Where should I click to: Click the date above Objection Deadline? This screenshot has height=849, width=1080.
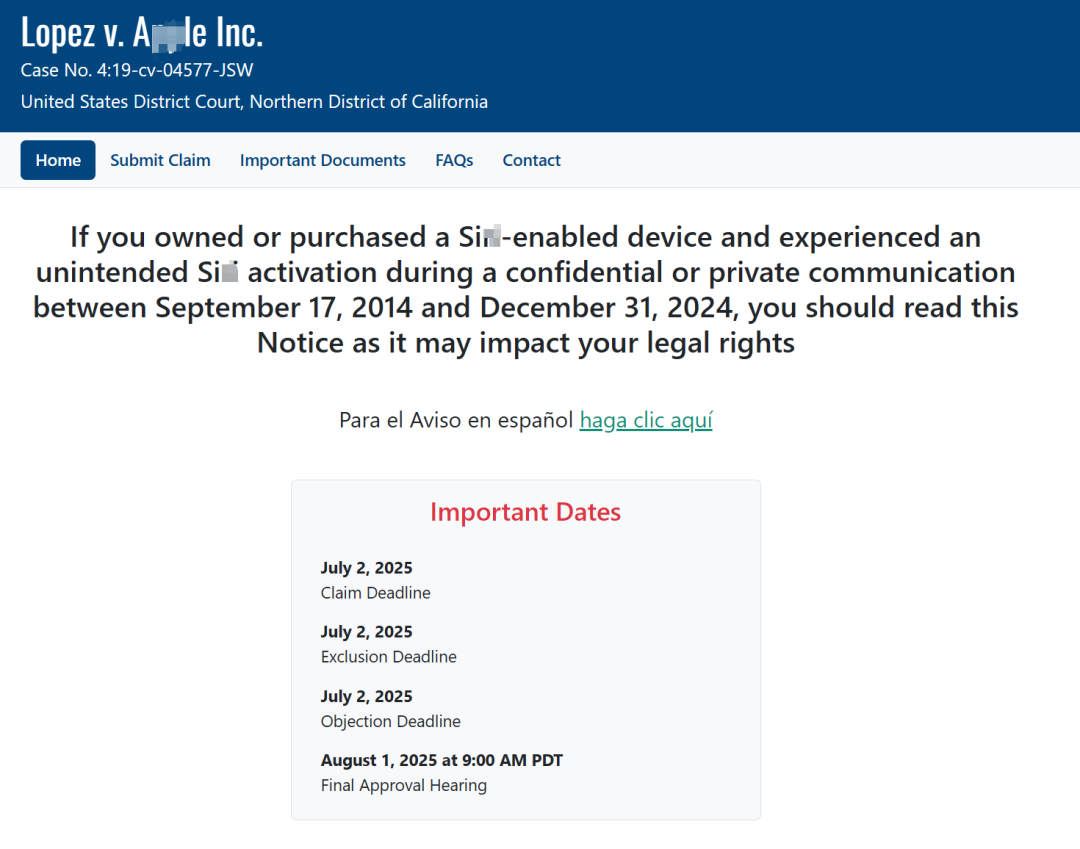(366, 696)
